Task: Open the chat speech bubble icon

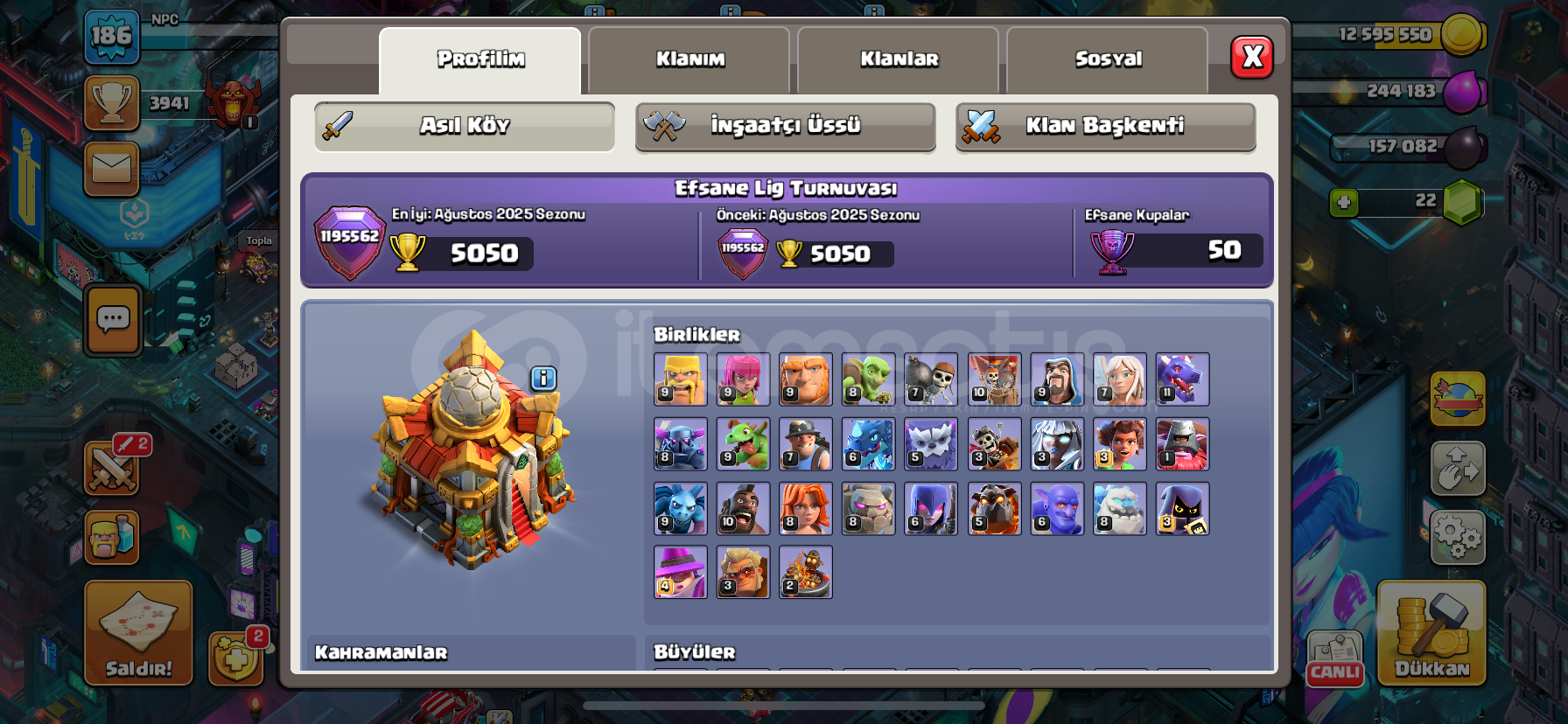Action: (x=113, y=320)
